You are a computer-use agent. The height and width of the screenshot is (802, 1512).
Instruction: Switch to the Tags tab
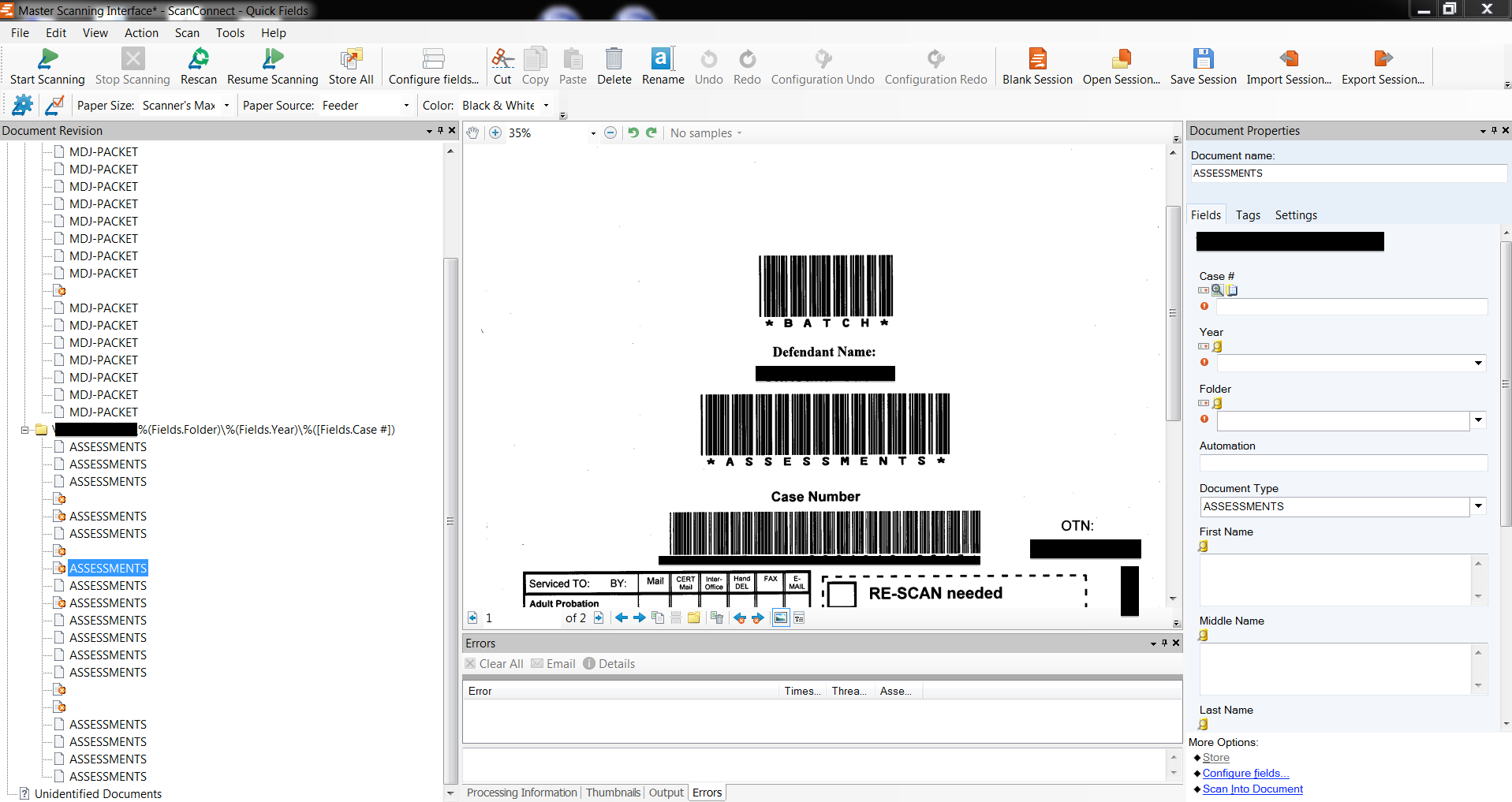click(x=1248, y=215)
